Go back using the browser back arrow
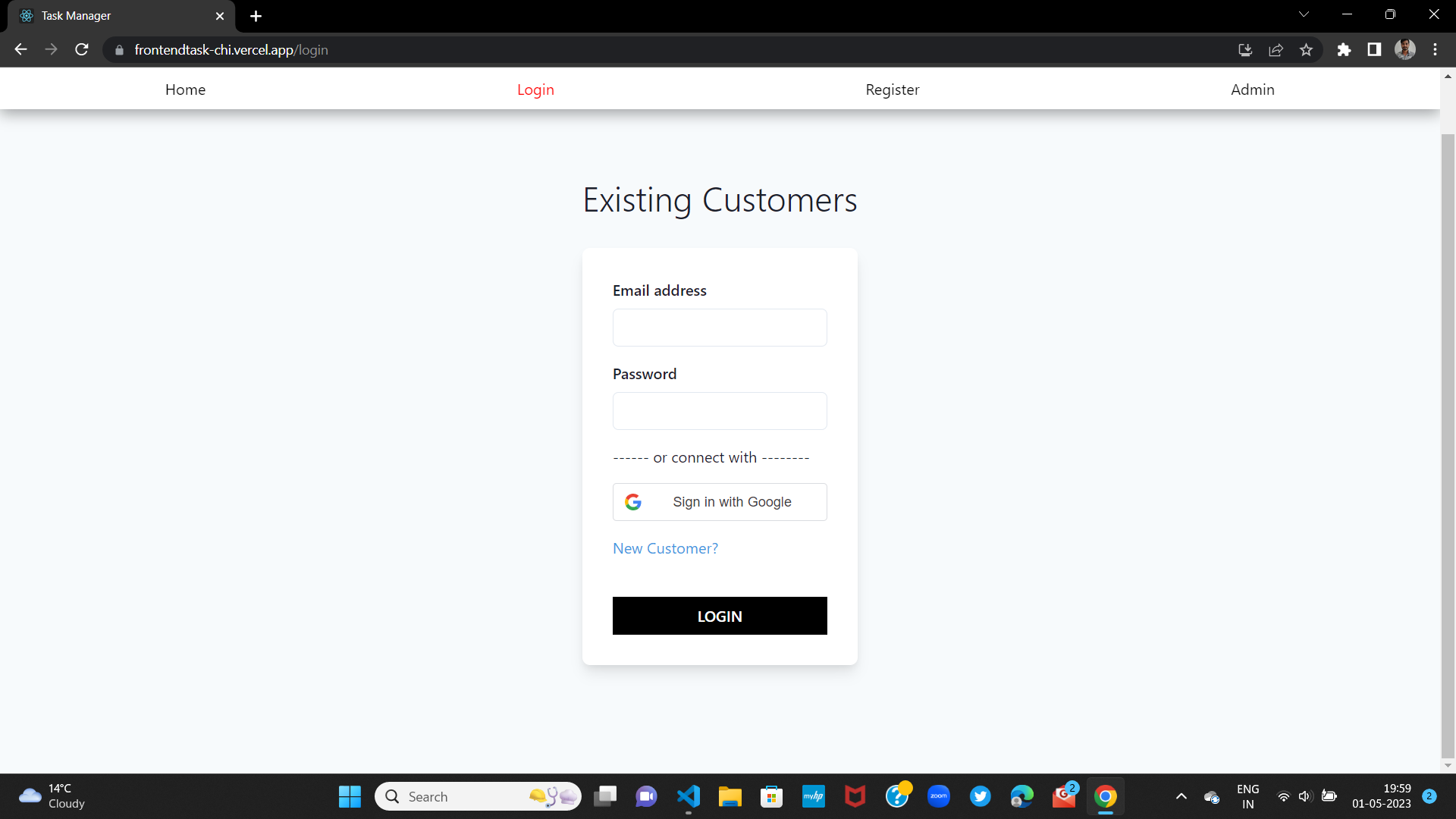Screen dimensions: 1456x819 [20, 49]
